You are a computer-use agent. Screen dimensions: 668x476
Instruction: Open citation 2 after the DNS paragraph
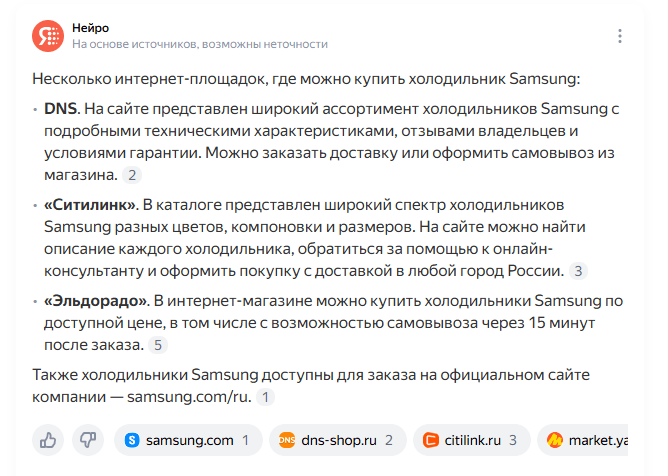coord(133,175)
